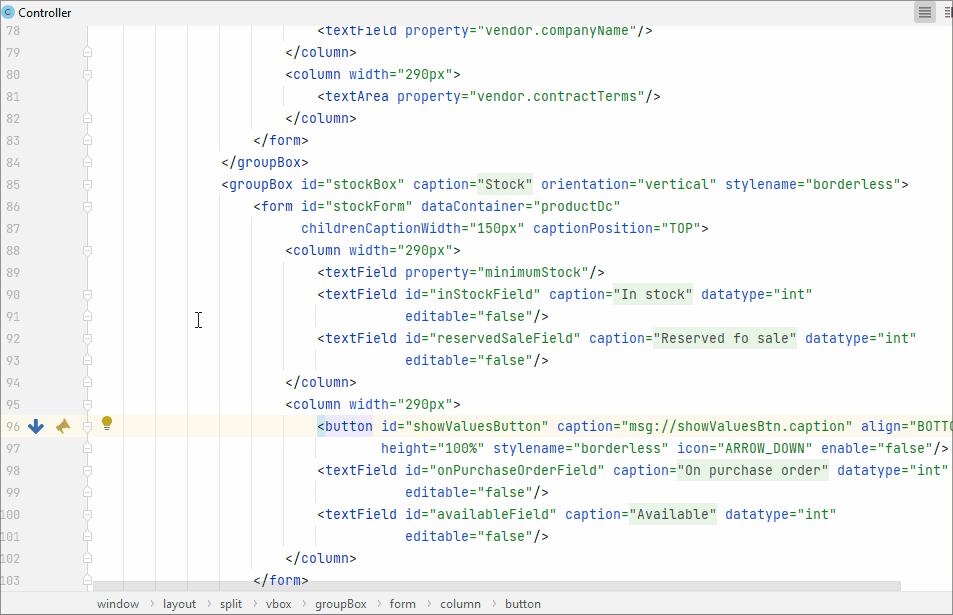Collapse the stockBox groupBox tag on line 85

point(87,184)
